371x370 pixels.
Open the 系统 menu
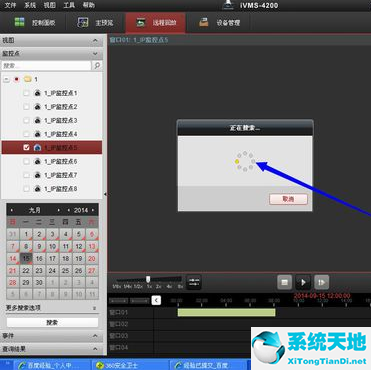click(x=30, y=5)
